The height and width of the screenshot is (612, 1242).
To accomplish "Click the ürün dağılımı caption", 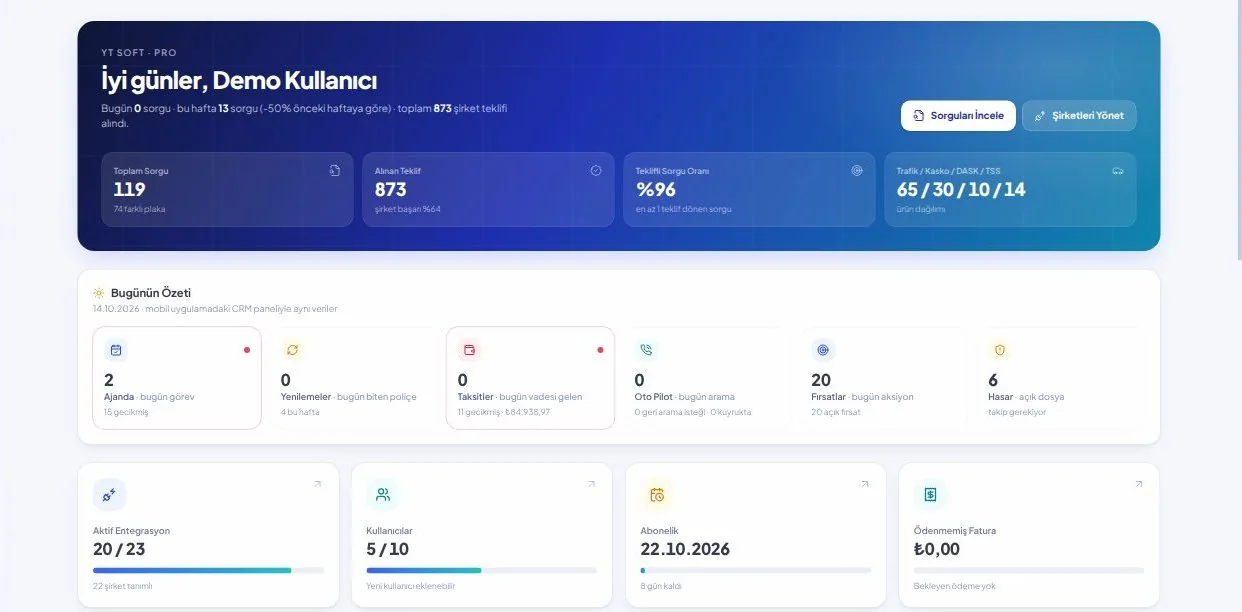I will pos(920,209).
